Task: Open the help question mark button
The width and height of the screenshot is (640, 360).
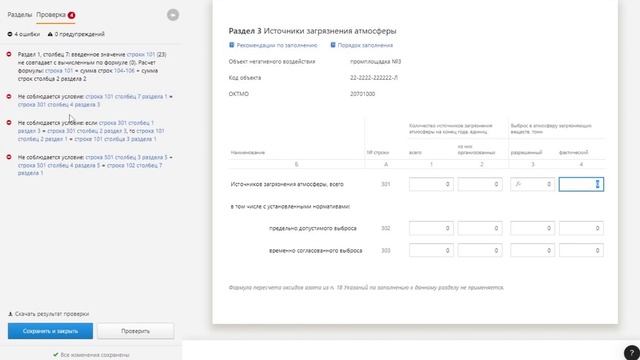Action: point(631,353)
